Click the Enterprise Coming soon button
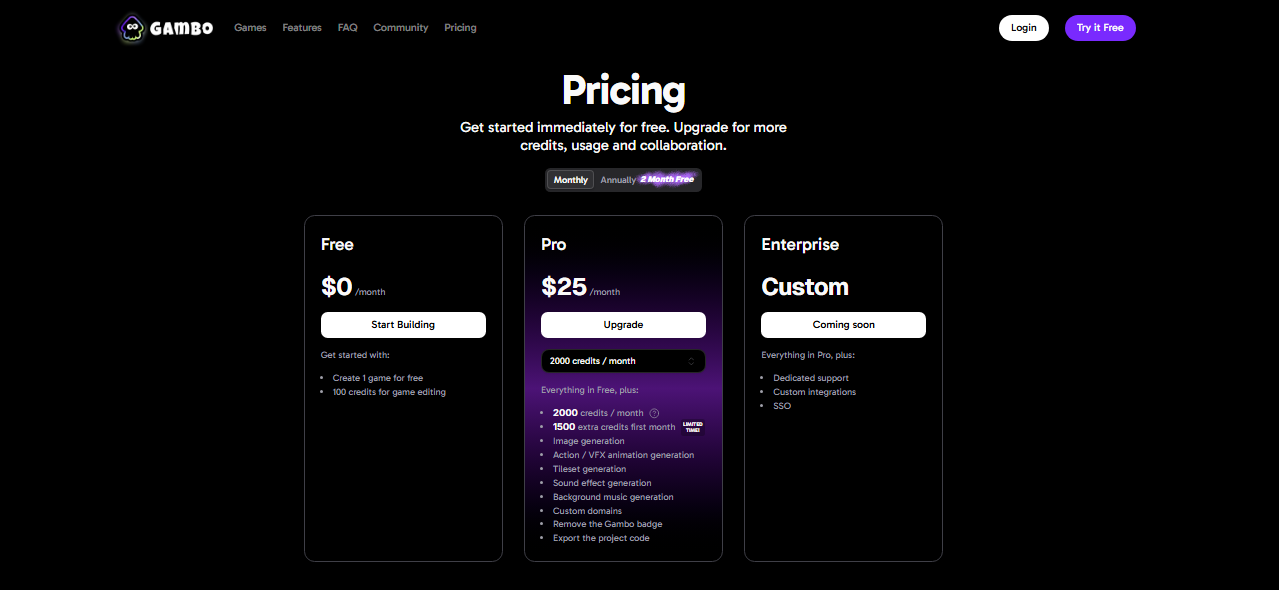This screenshot has width=1279, height=590. tap(843, 325)
